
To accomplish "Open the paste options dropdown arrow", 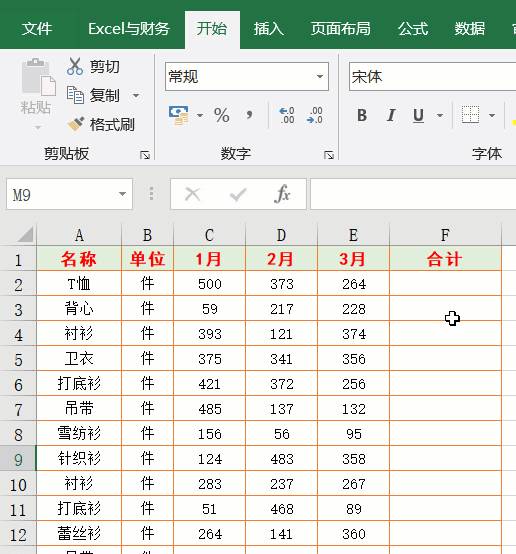I will pos(37,127).
